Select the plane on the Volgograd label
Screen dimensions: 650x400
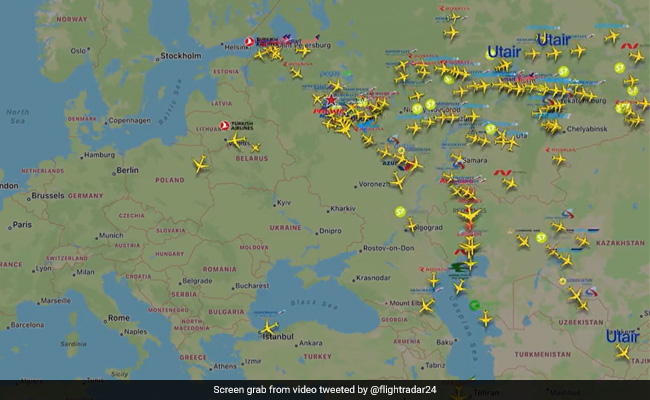click(x=411, y=225)
